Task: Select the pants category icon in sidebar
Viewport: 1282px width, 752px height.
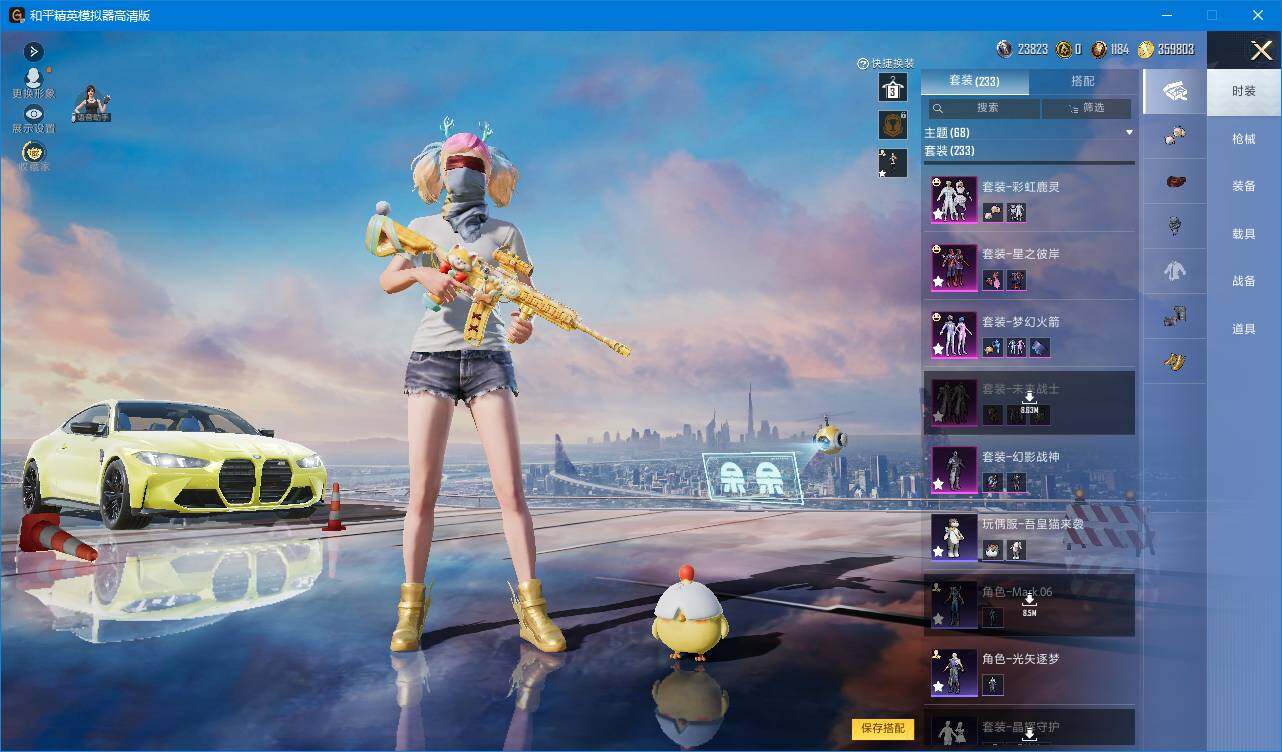Action: [x=1174, y=317]
